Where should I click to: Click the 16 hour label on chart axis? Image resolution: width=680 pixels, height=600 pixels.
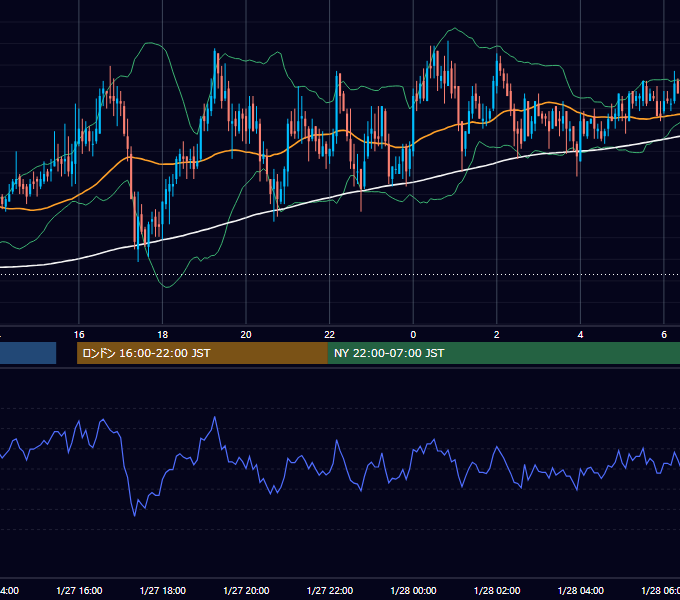pyautogui.click(x=79, y=334)
